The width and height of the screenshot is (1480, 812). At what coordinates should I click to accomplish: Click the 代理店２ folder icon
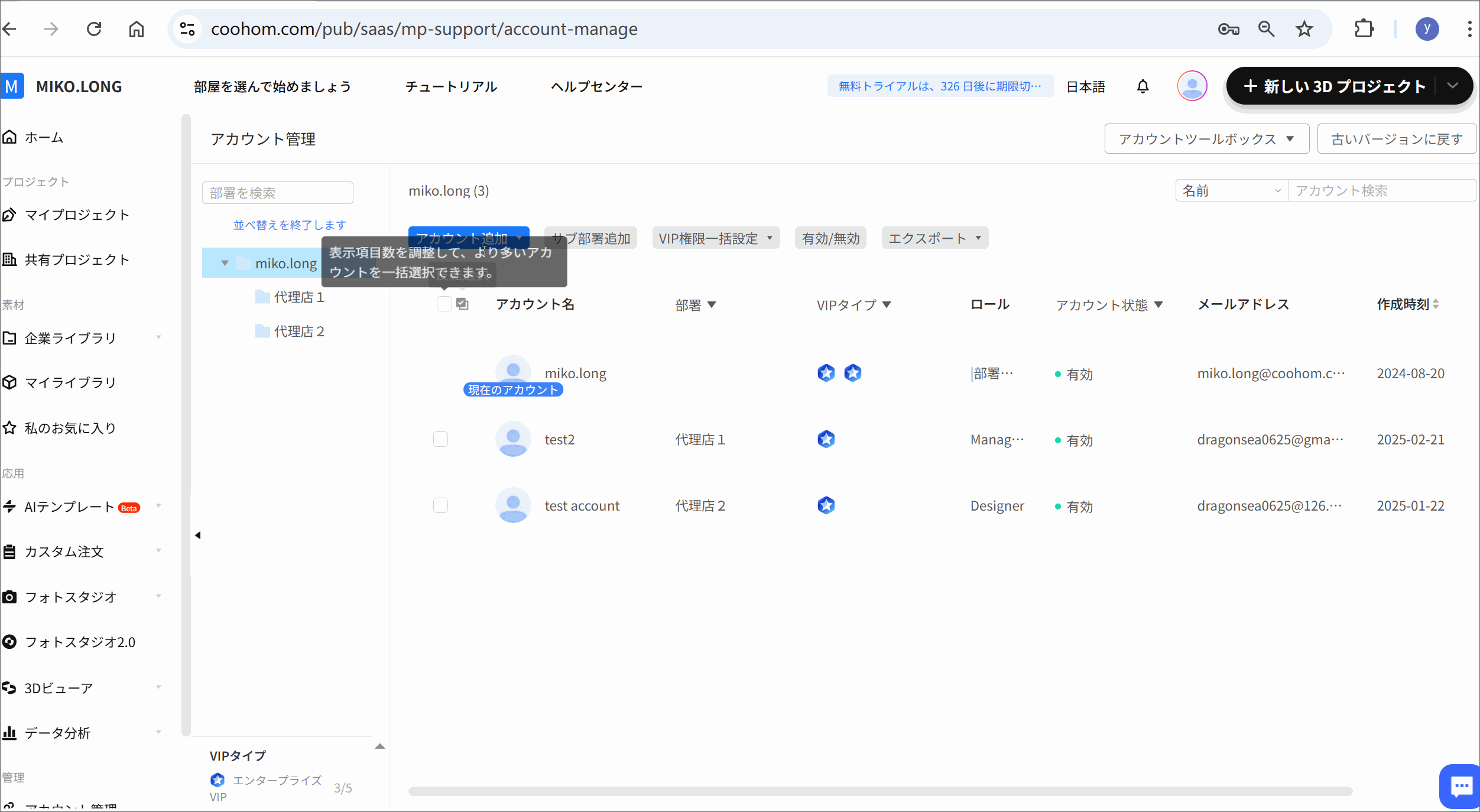262,331
